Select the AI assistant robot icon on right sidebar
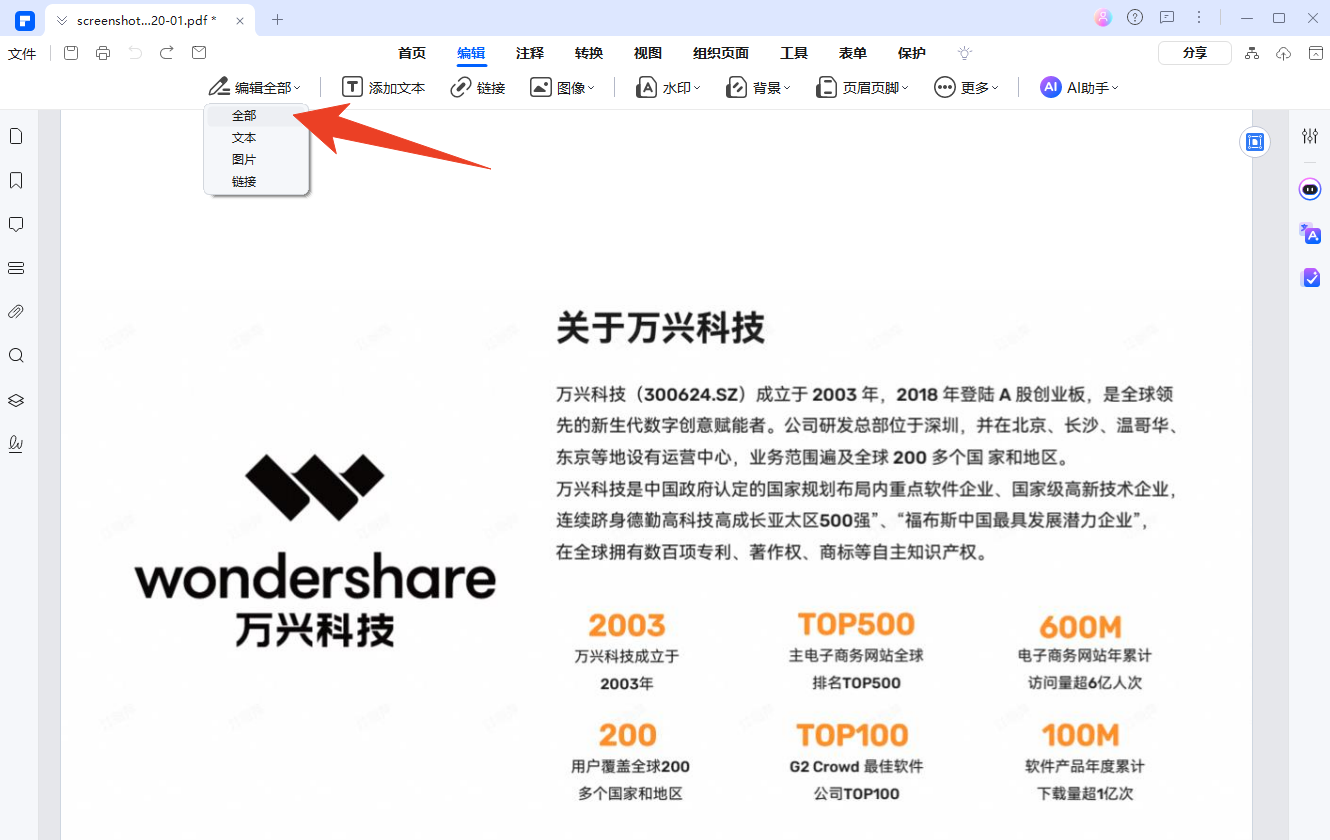This screenshot has width=1330, height=840. point(1310,189)
